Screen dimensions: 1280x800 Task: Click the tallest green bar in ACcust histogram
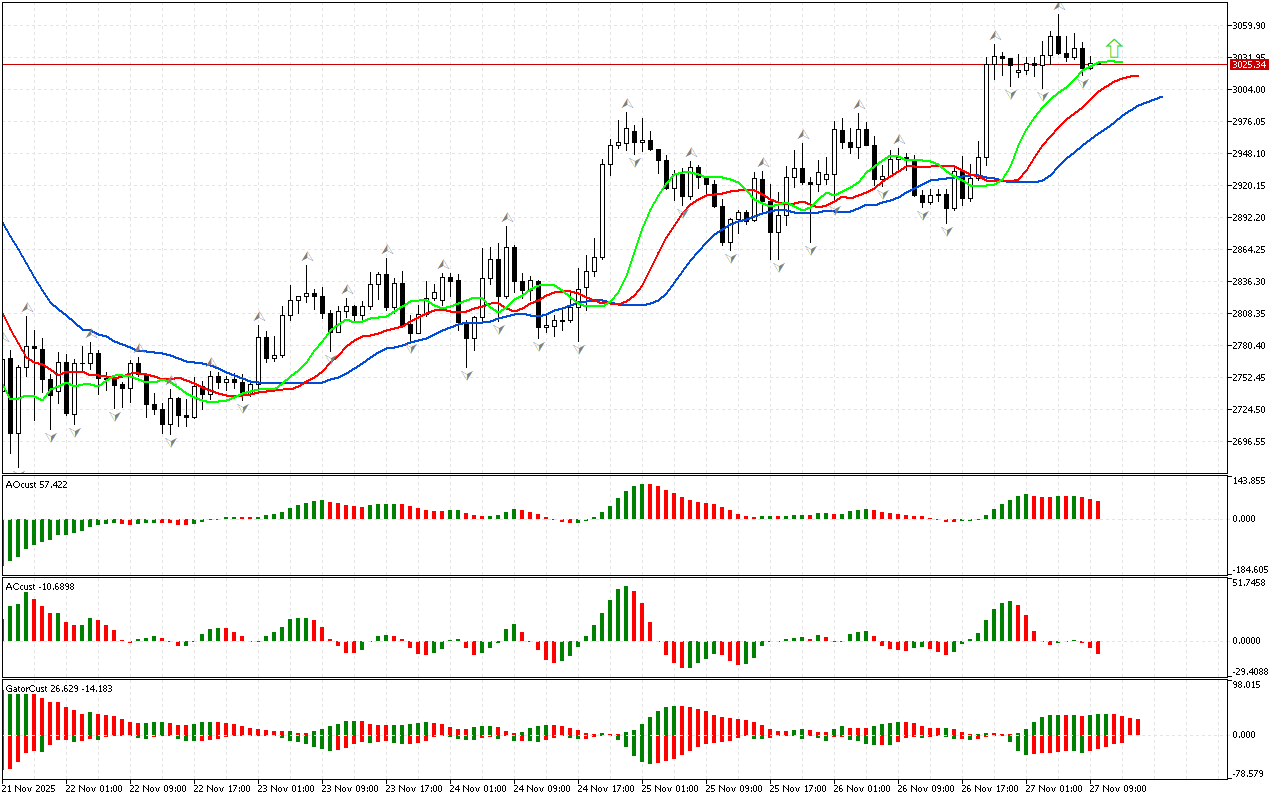(623, 614)
